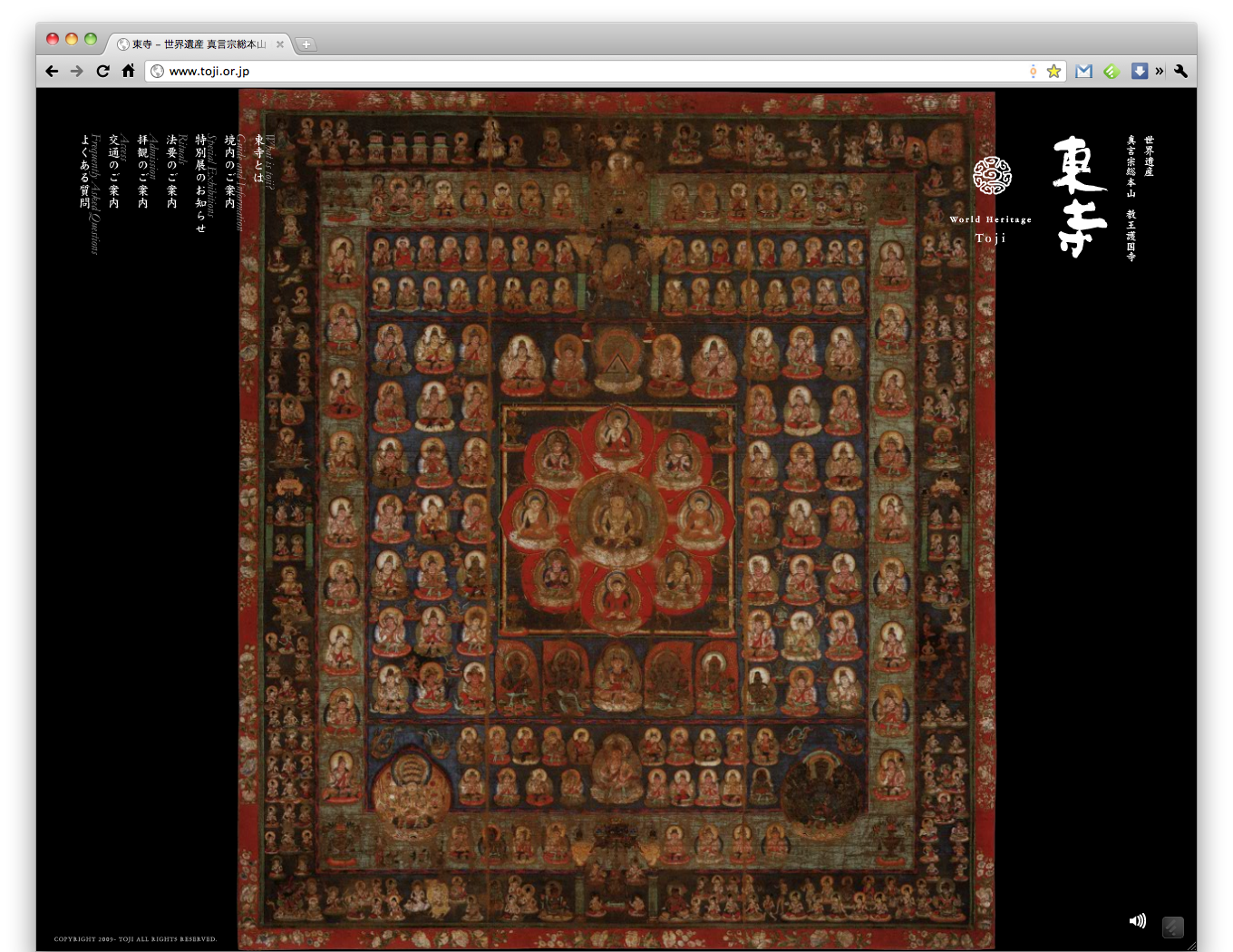Minimize the browser window with yellow button

click(72, 39)
